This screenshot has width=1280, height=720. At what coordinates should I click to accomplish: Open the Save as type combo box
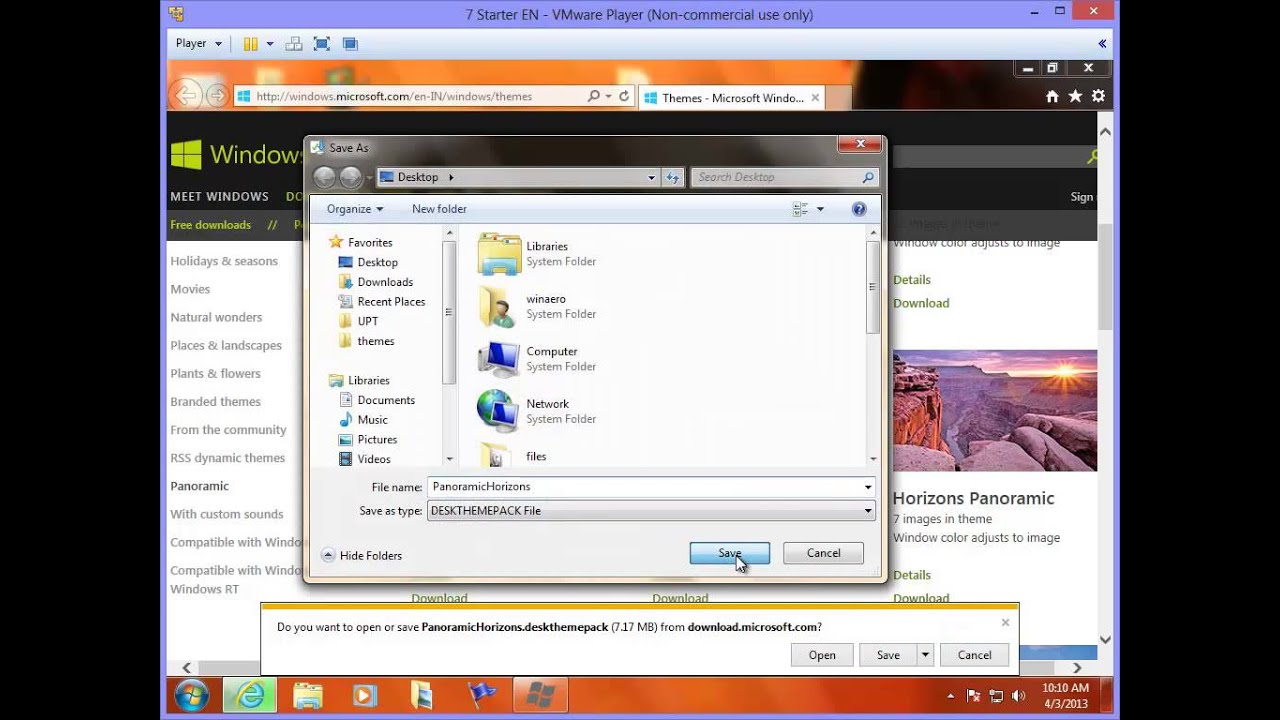[651, 510]
